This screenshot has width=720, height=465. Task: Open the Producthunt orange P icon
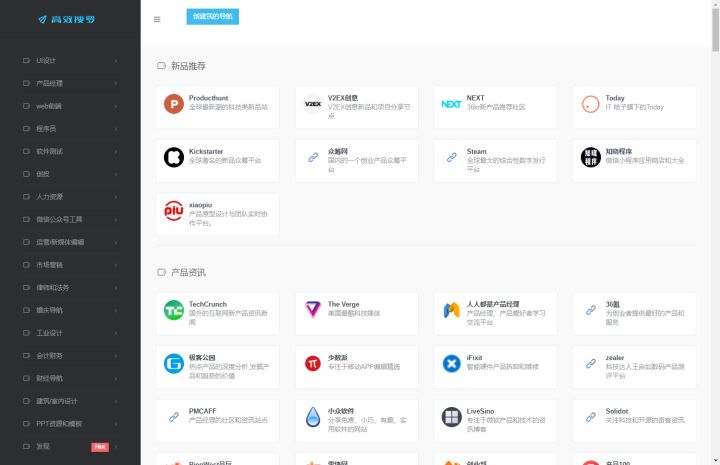[x=174, y=104]
